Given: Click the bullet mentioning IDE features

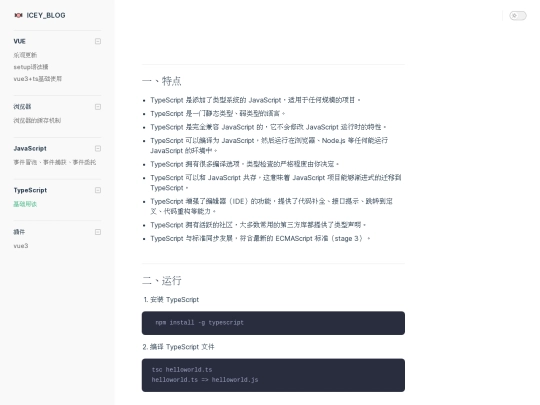Looking at the screenshot, I should click(271, 206).
